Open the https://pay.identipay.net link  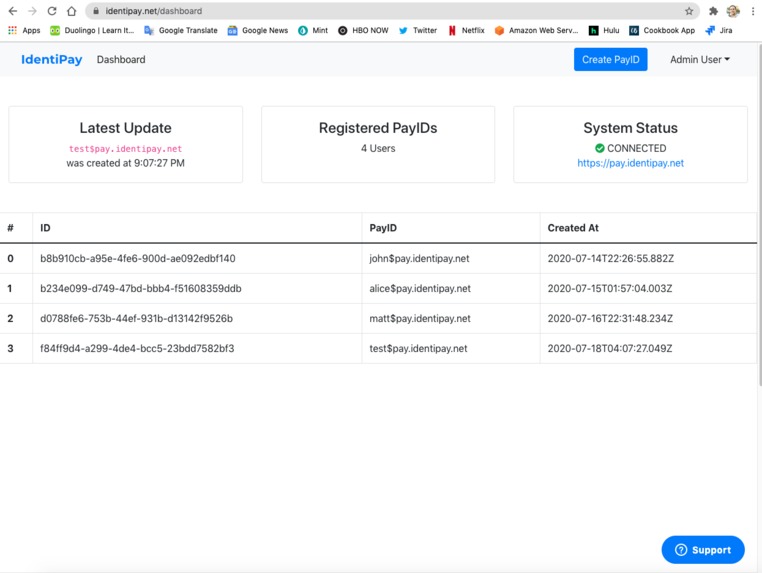630,163
